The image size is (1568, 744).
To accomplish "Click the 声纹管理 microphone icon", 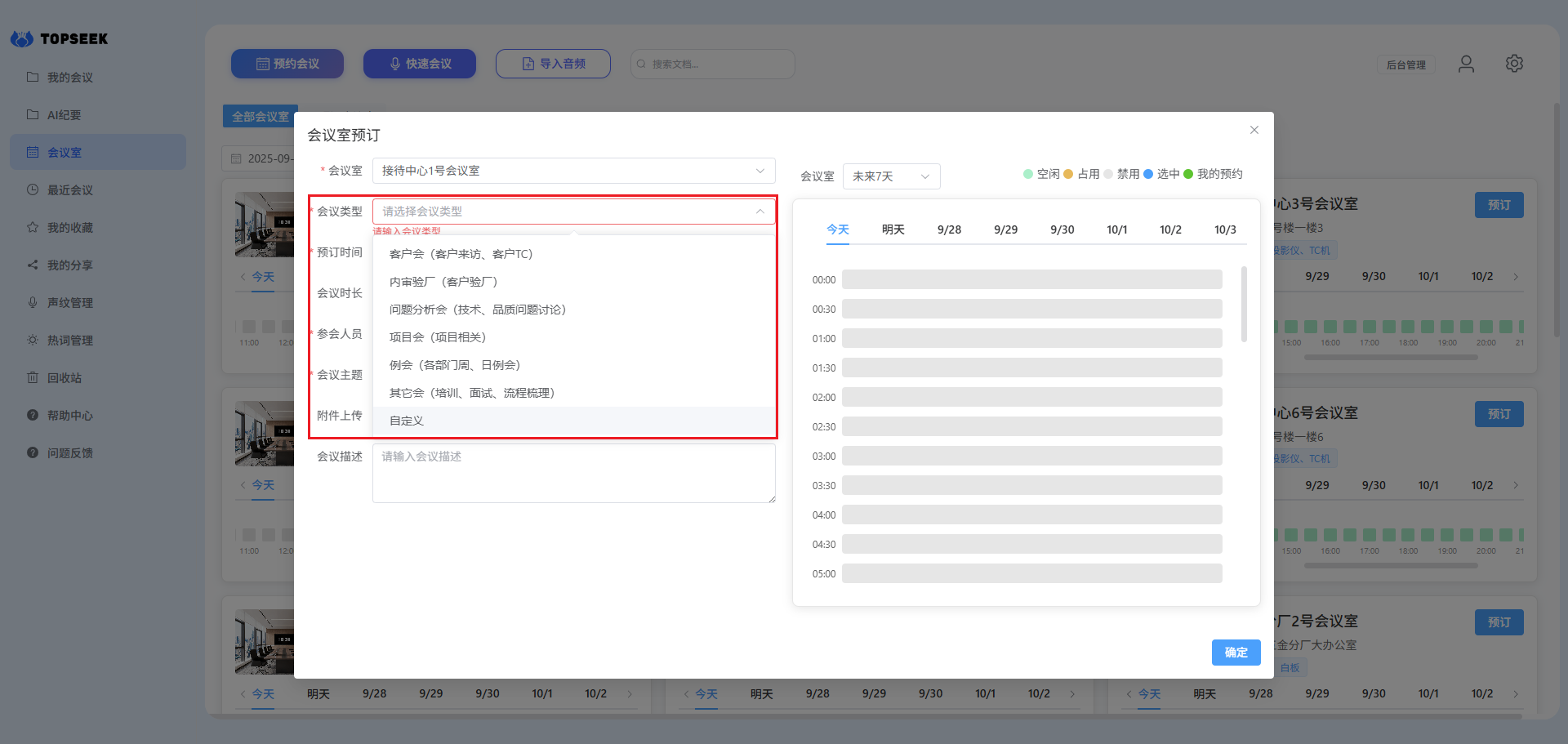I will 33,302.
